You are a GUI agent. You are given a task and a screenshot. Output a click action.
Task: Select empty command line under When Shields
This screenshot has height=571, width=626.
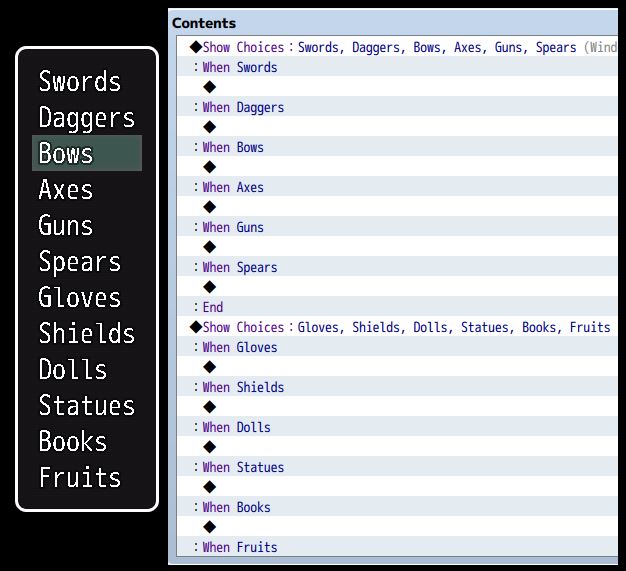point(397,406)
